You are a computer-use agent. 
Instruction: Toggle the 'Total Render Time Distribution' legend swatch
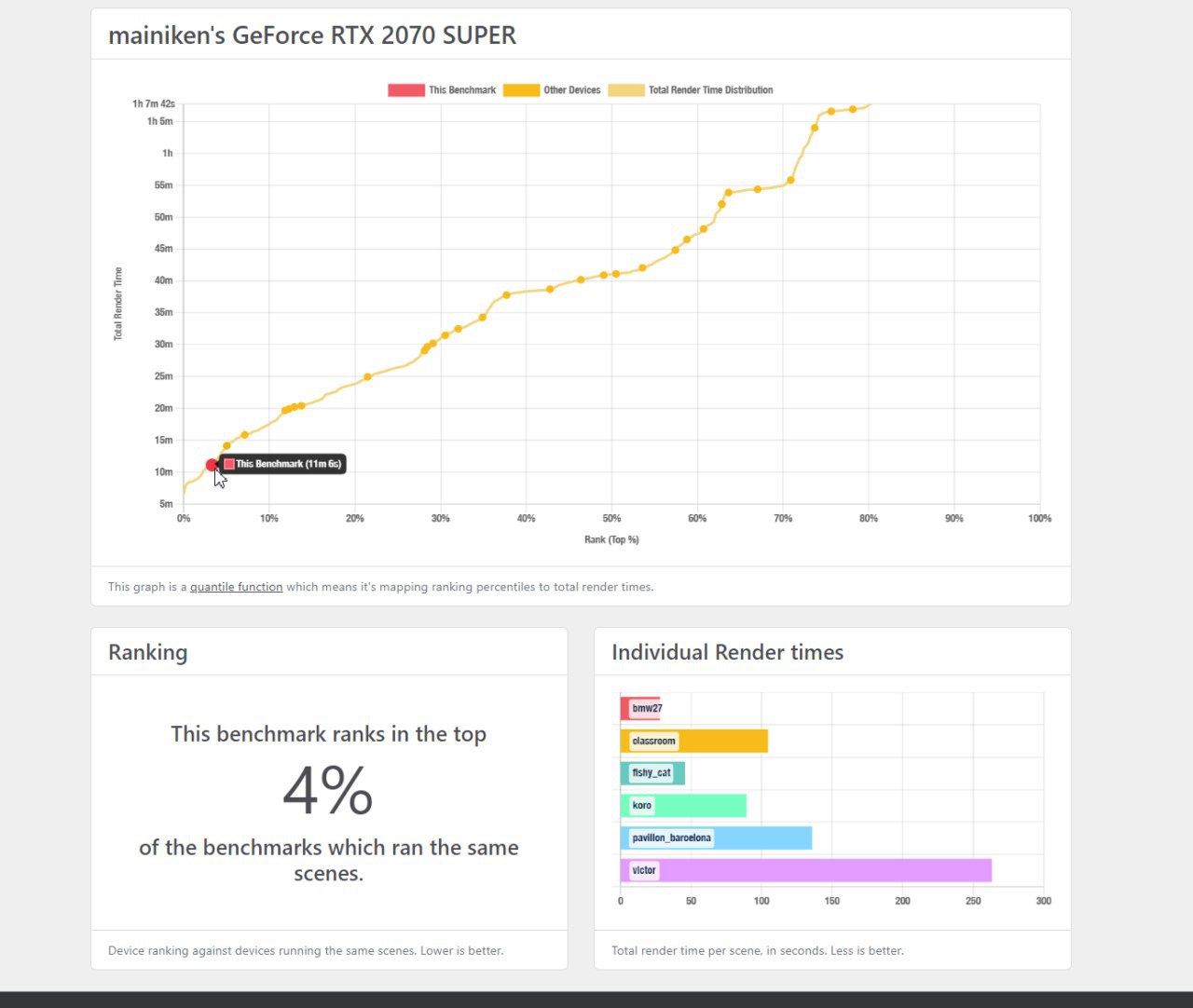tap(626, 90)
